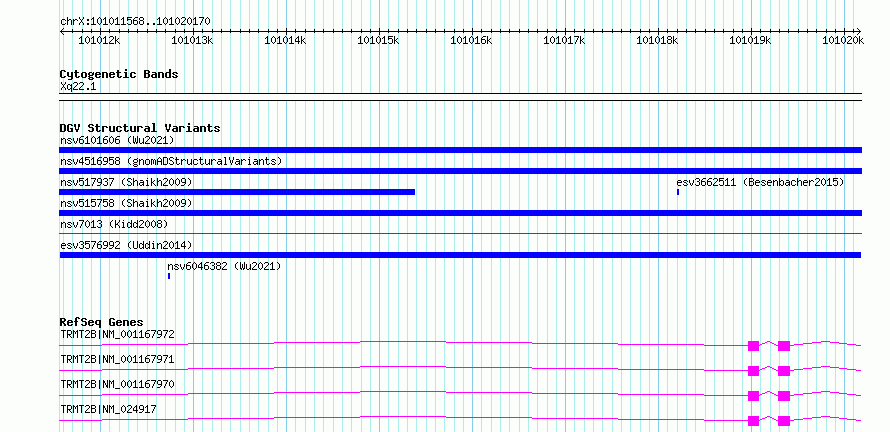
Task: Click the blue bar of esv3576992
Action: click(x=460, y=255)
